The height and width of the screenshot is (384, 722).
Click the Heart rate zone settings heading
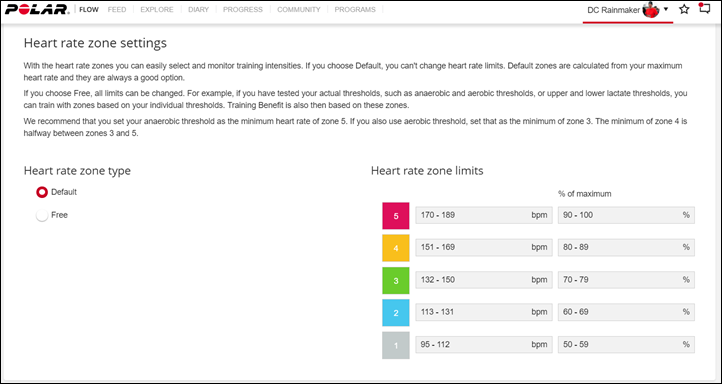[x=95, y=43]
